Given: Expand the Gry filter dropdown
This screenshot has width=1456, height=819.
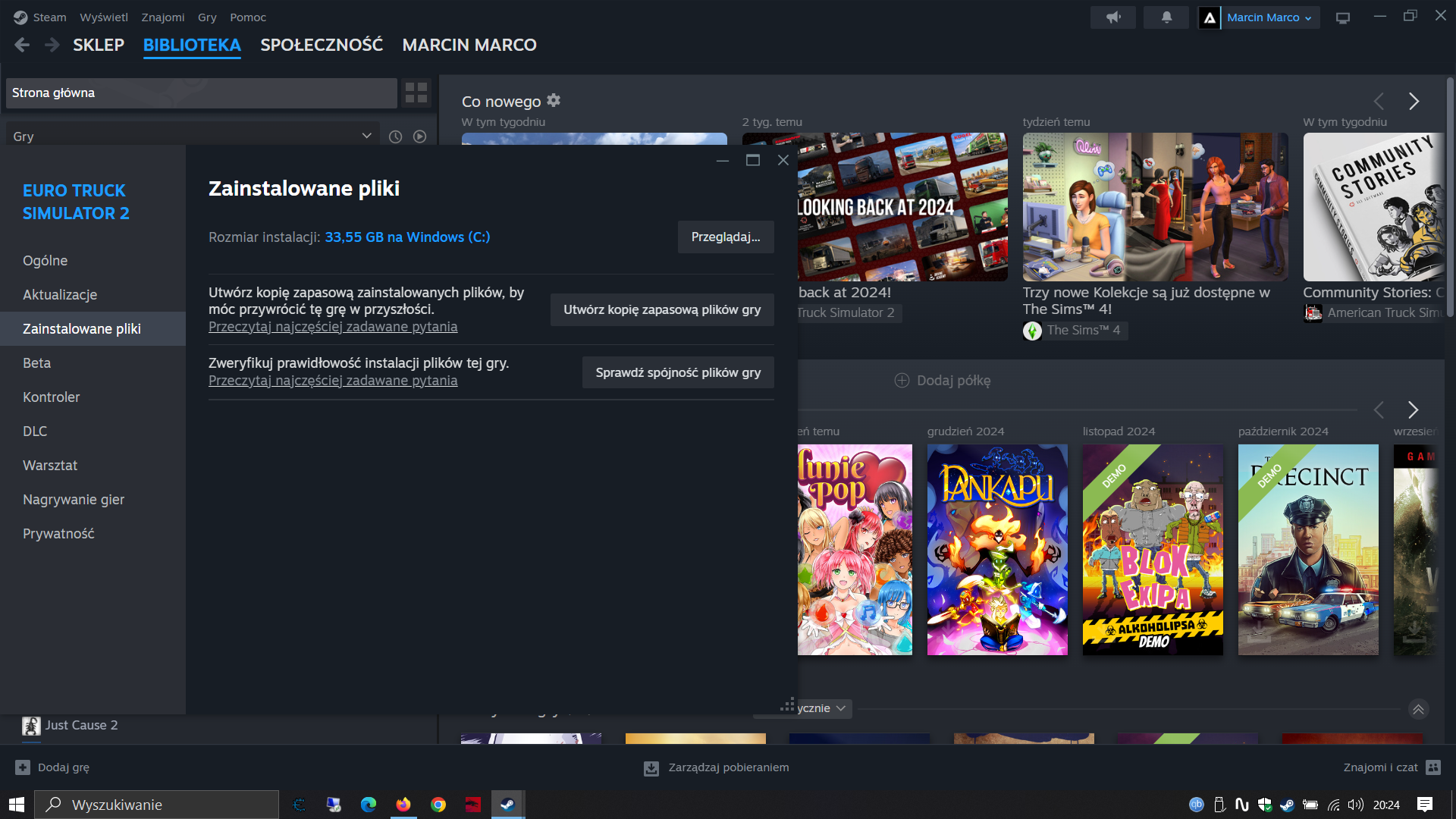Looking at the screenshot, I should [366, 136].
